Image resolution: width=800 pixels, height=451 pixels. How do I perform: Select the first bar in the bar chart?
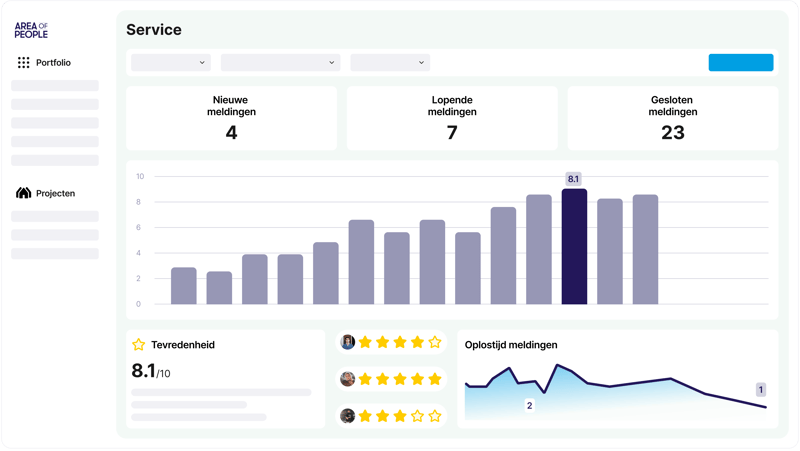tap(184, 286)
